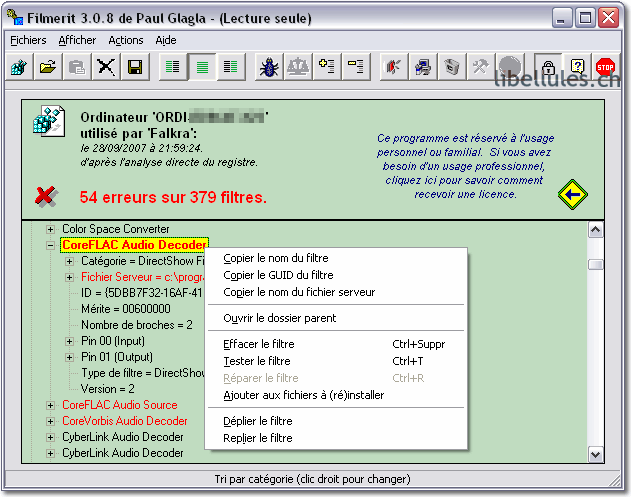The height and width of the screenshot is (497, 631).
Task: Expand the Catégorie = DirectShow node
Action: pyautogui.click(x=69, y=262)
